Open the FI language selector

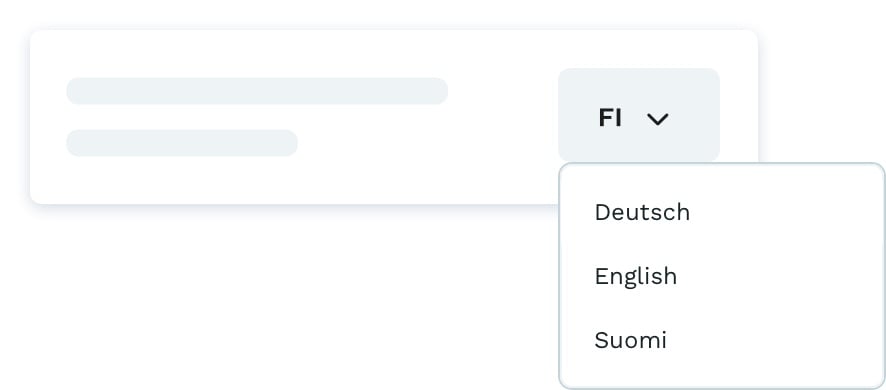(x=639, y=115)
